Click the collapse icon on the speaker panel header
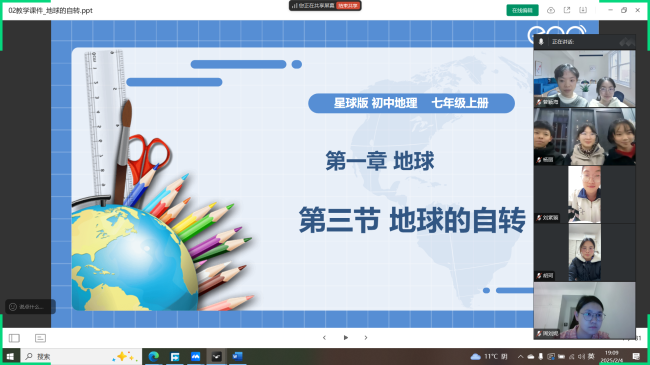Image resolution: width=650 pixels, height=365 pixels. [x=627, y=41]
